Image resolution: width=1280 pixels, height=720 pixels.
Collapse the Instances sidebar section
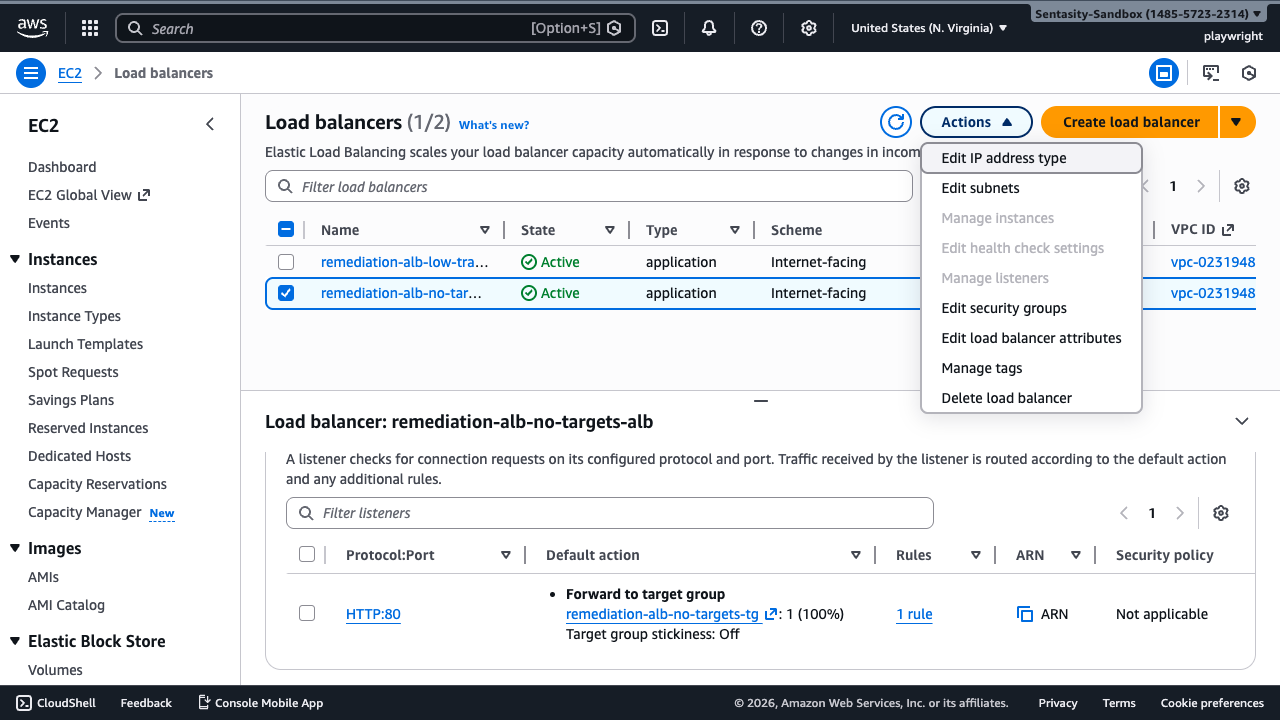click(x=15, y=260)
